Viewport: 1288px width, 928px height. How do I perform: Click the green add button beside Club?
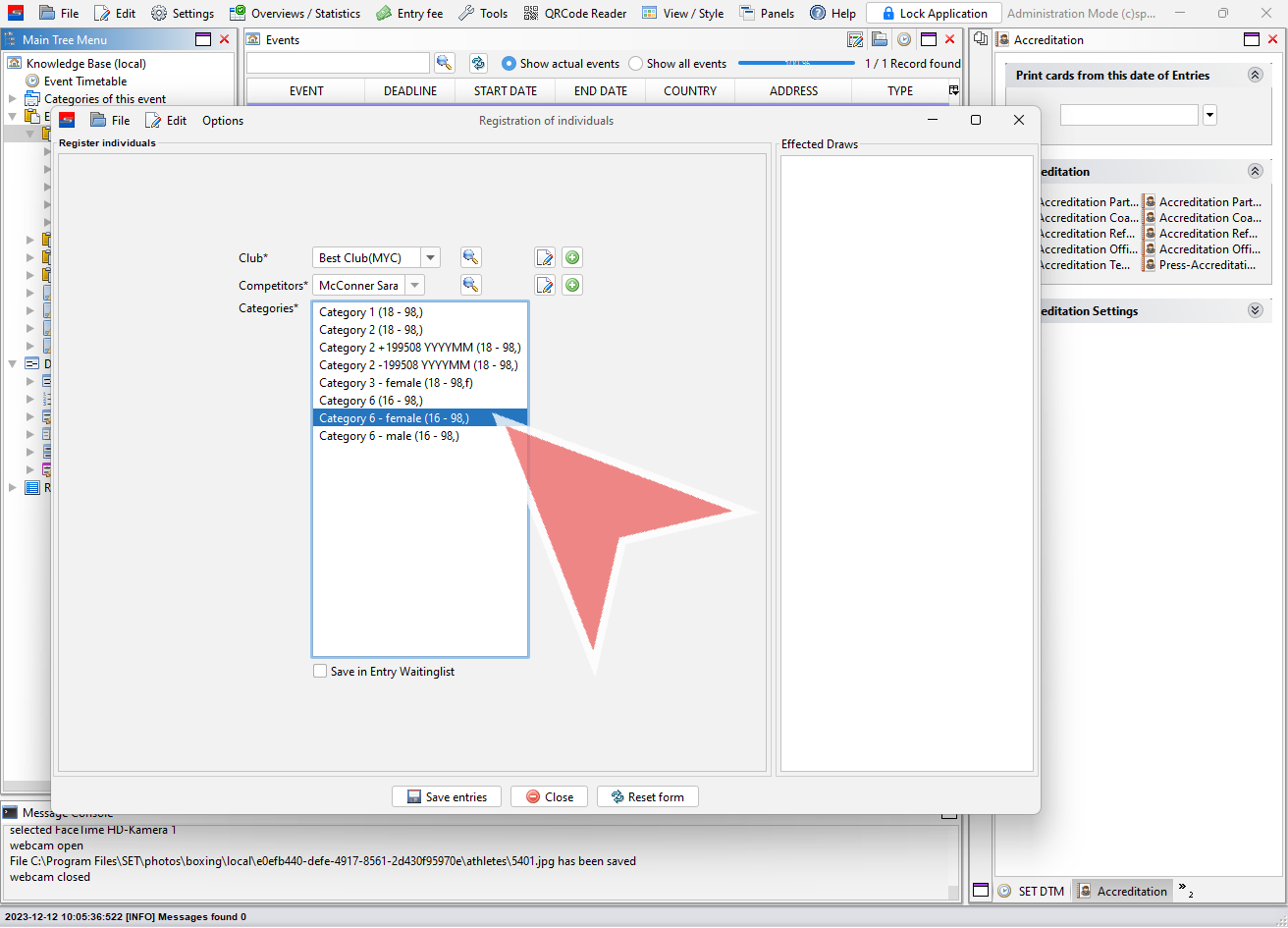(572, 257)
